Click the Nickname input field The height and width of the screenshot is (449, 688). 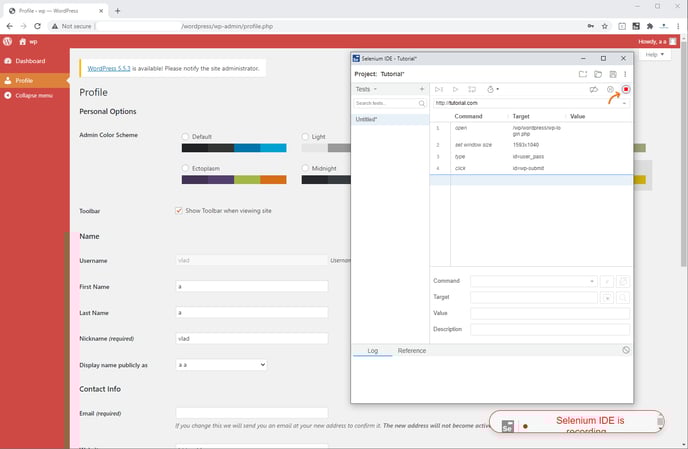pyautogui.click(x=252, y=338)
